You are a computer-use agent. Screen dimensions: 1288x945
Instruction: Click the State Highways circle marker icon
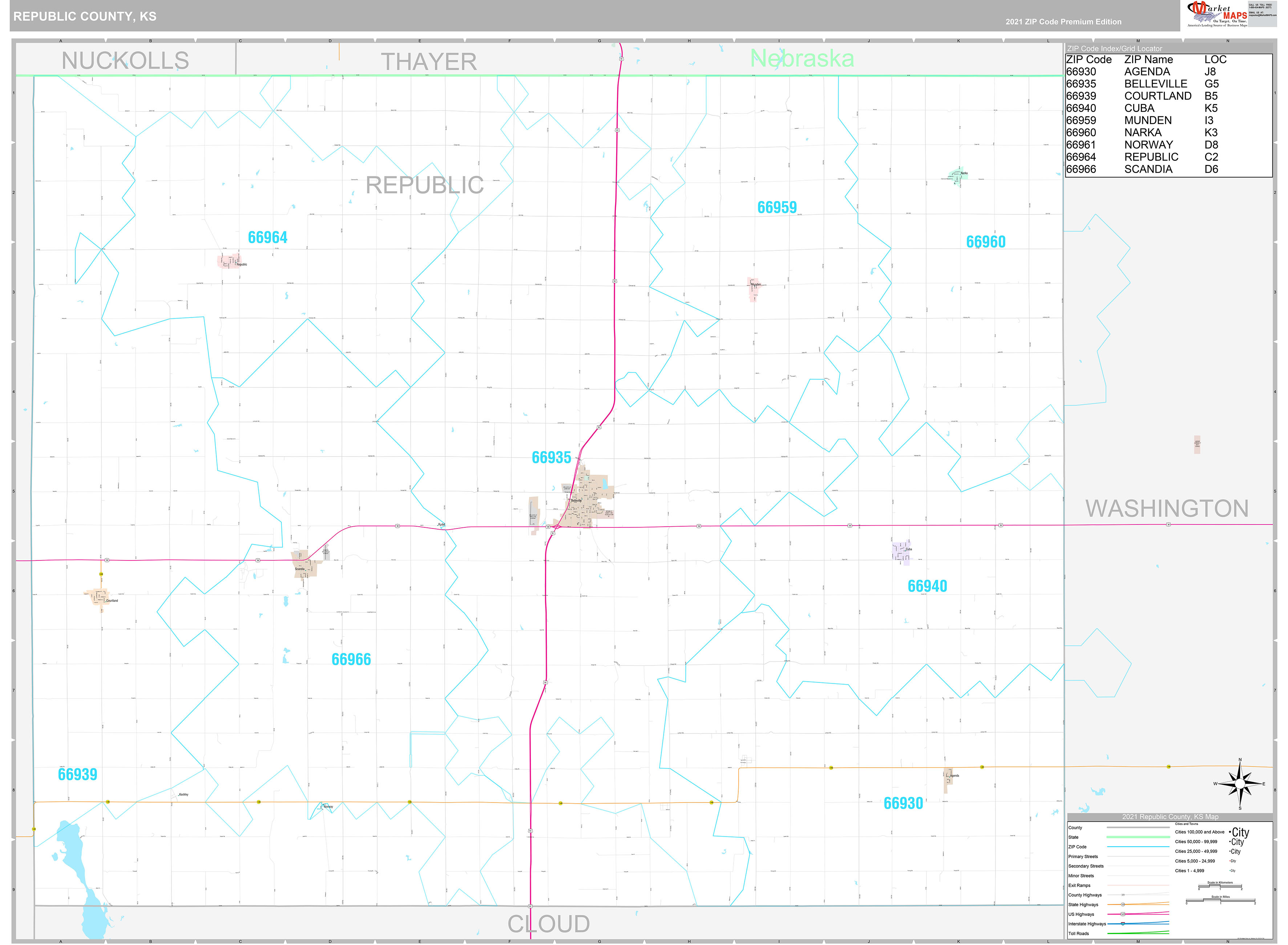pos(1123,904)
